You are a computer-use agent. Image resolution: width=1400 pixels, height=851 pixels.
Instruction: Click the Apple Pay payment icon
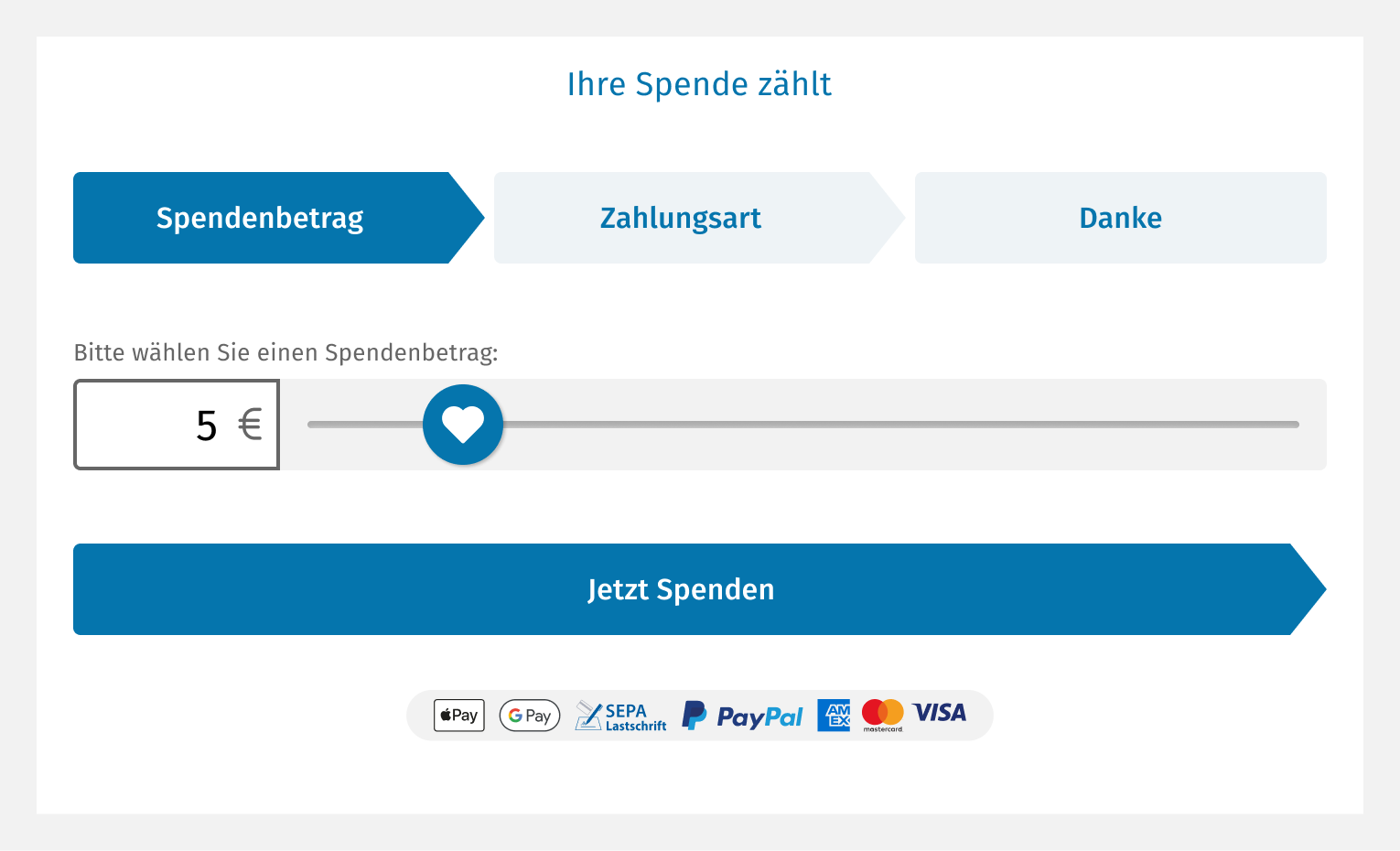coord(458,716)
